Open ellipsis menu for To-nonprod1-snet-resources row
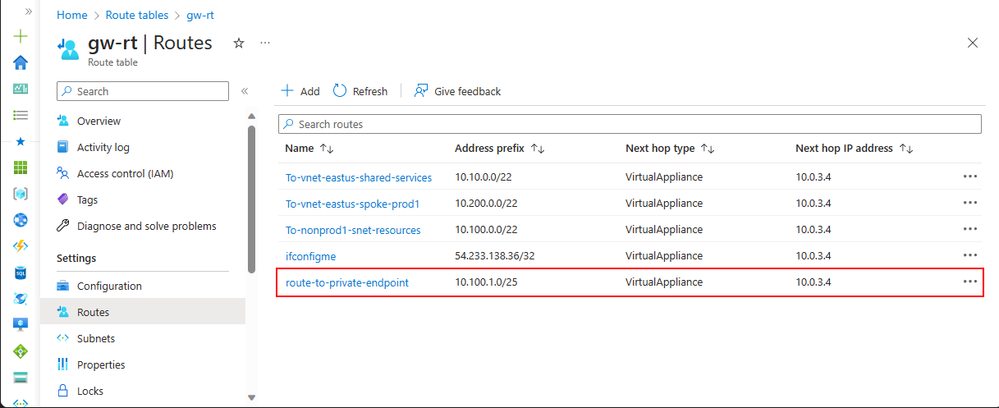This screenshot has height=408, width=999. [970, 229]
